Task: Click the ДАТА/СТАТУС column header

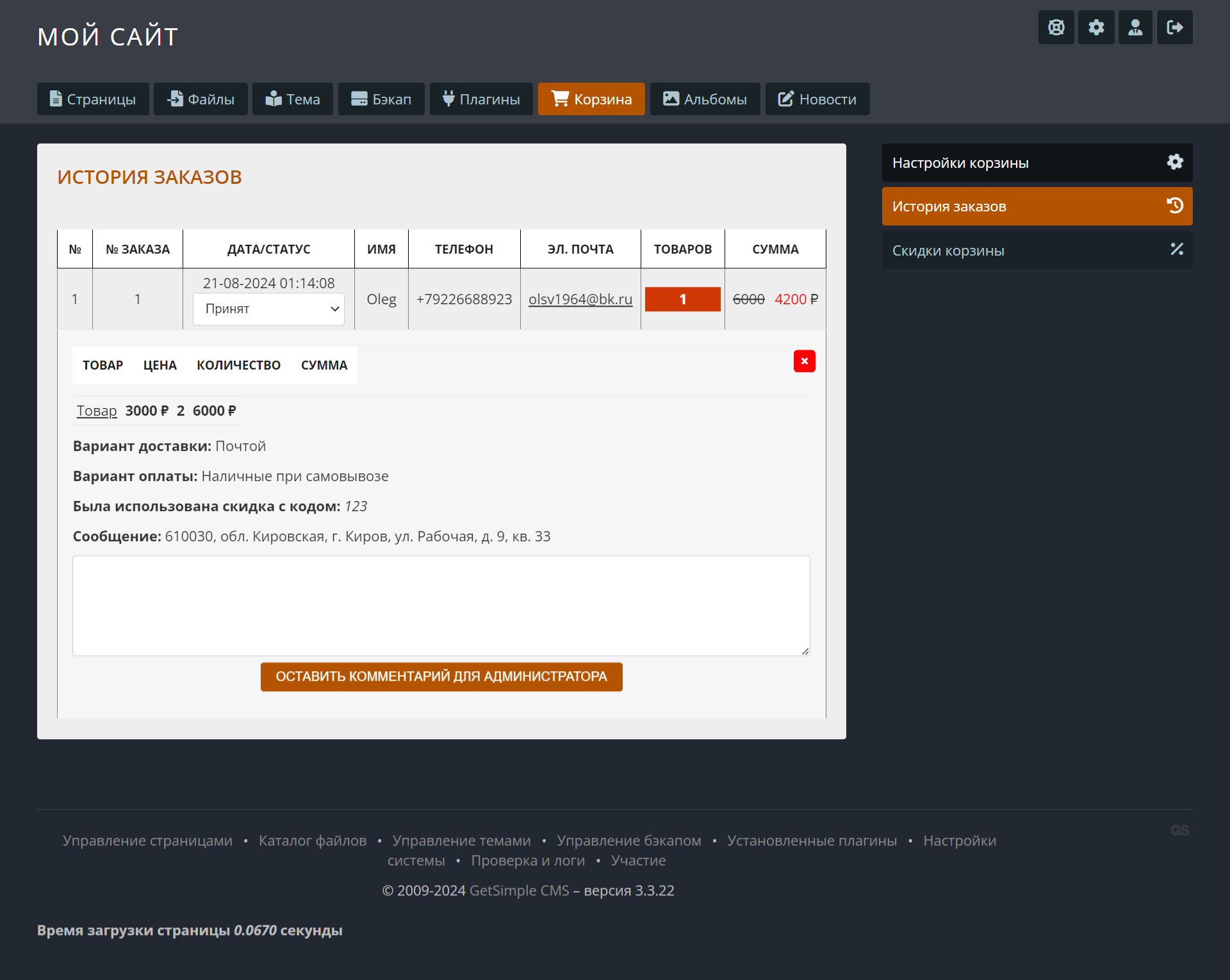Action: point(268,249)
